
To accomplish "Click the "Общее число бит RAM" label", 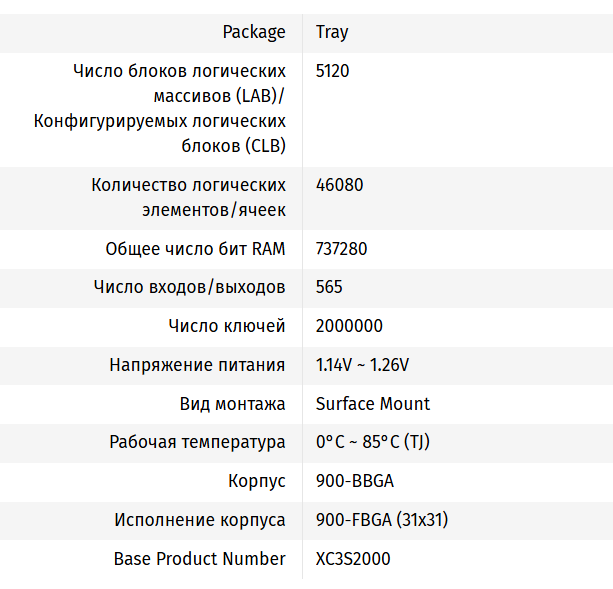I will (195, 249).
